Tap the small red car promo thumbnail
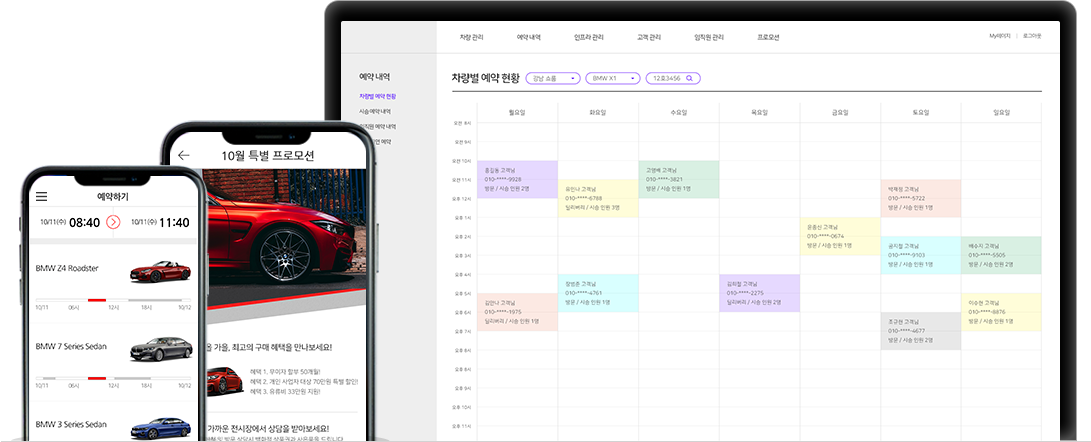 pyautogui.click(x=225, y=382)
